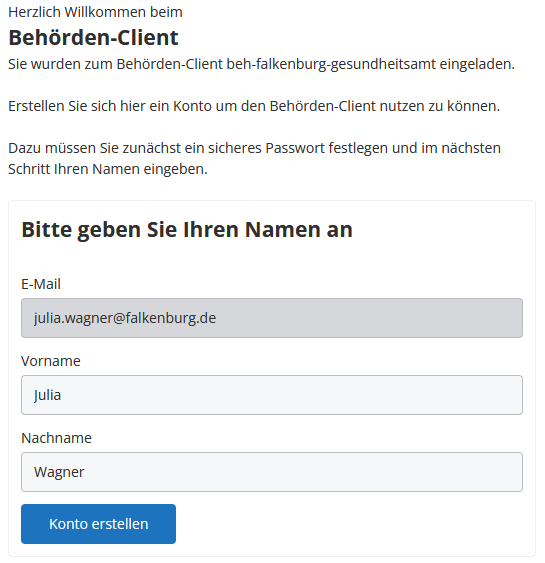The width and height of the screenshot is (545, 563).
Task: Click the word 'Passwort' in the instructions
Action: point(295,148)
